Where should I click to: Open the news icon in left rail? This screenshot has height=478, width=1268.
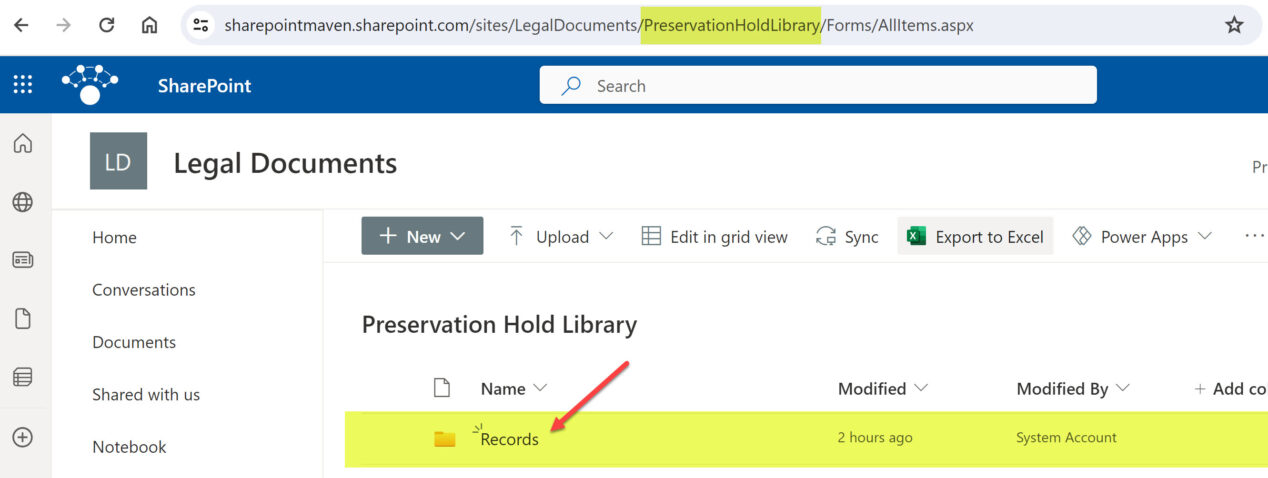22,260
